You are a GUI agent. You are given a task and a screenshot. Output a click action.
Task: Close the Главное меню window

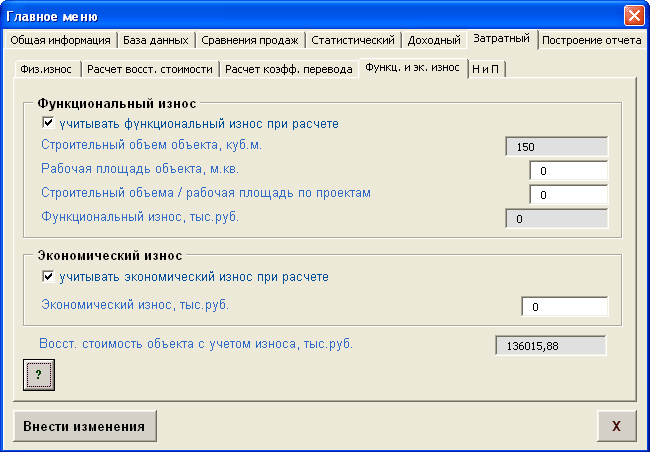pyautogui.click(x=634, y=16)
